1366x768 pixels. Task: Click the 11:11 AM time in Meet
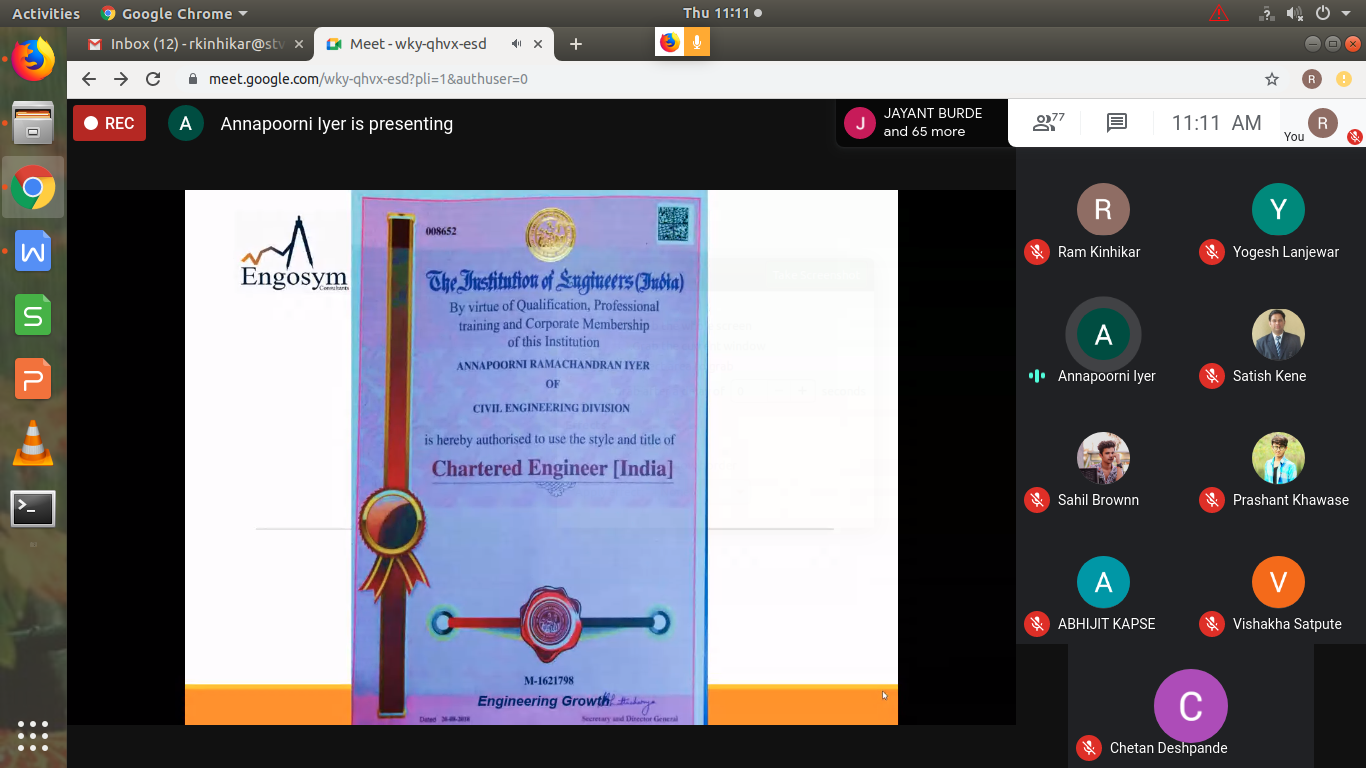tap(1216, 123)
